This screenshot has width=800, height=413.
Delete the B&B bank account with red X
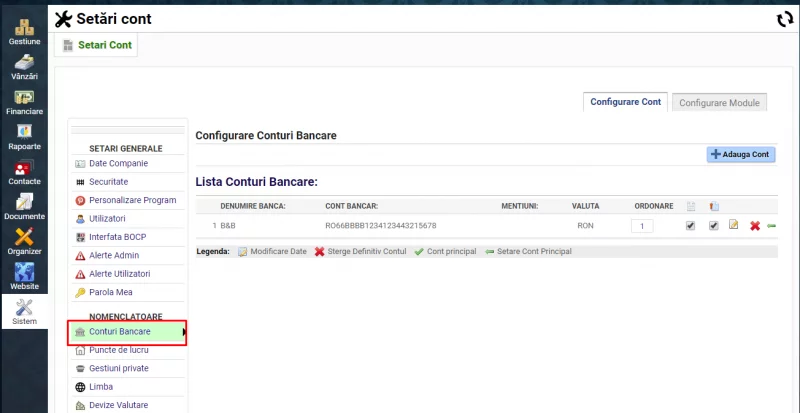click(x=755, y=226)
